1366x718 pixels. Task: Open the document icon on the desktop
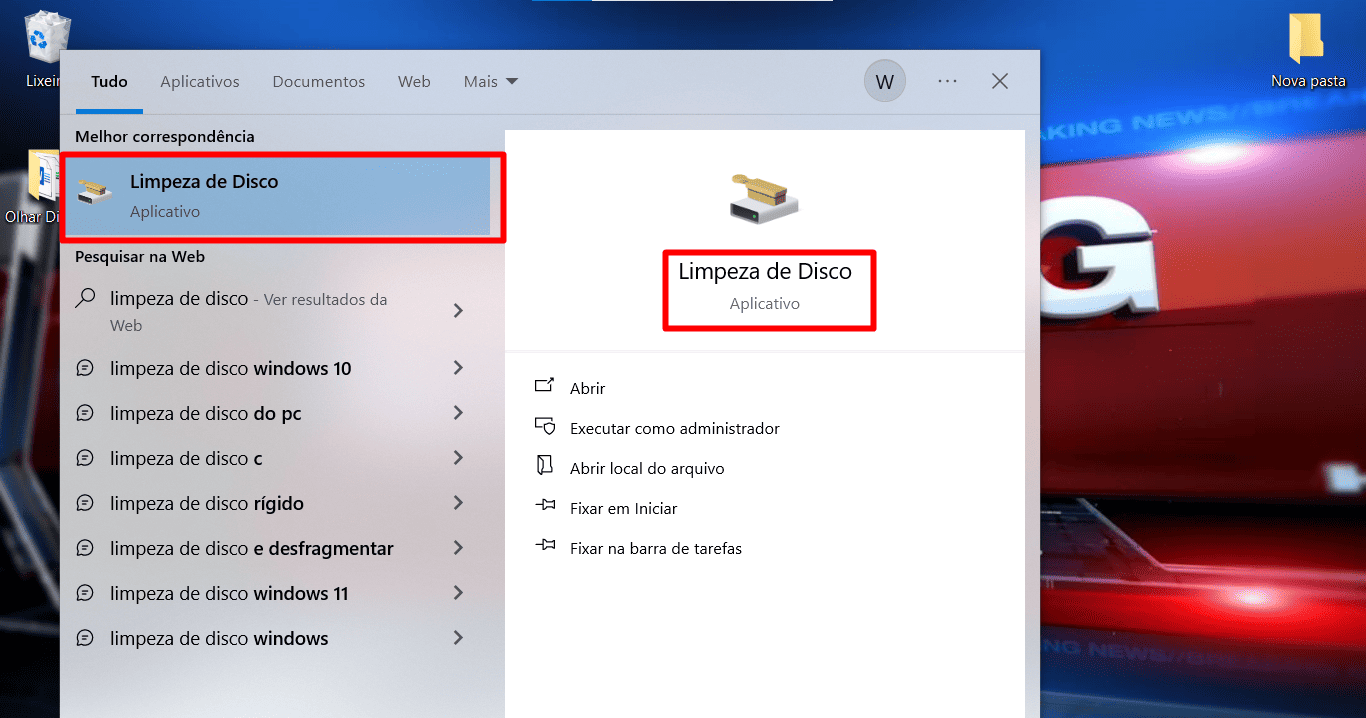(44, 180)
